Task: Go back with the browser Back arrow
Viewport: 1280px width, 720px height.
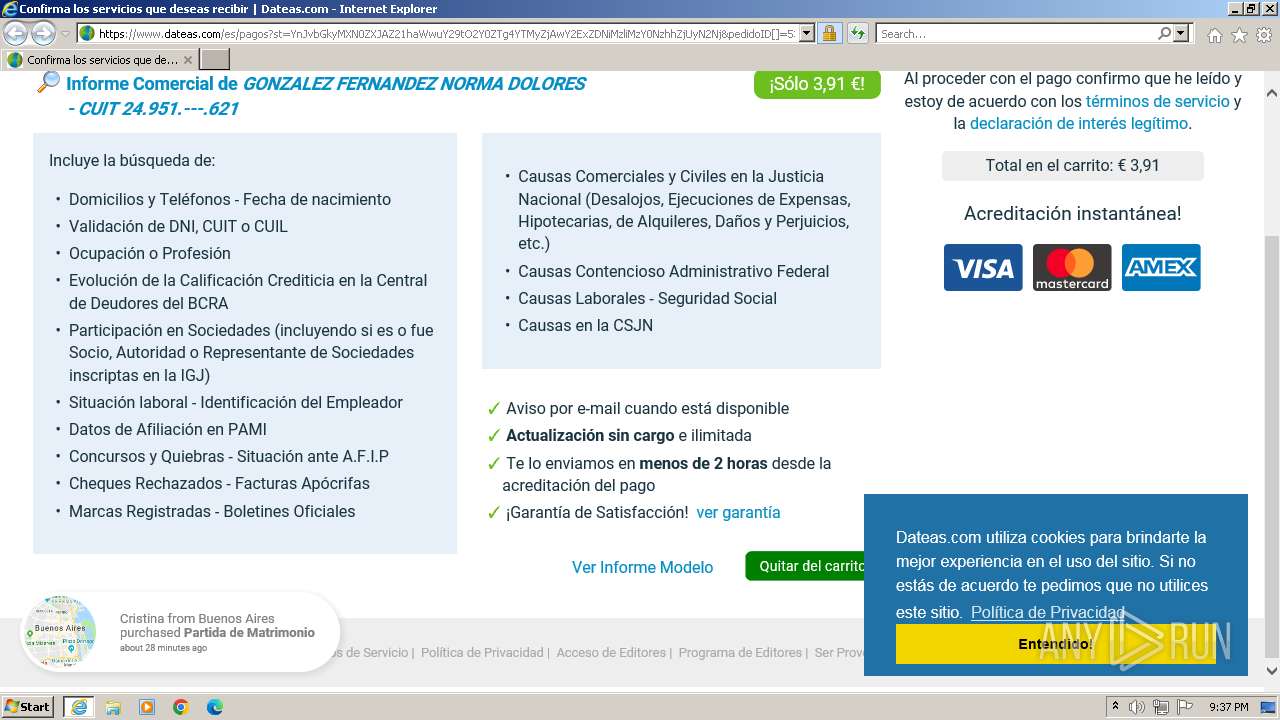Action: [x=16, y=34]
